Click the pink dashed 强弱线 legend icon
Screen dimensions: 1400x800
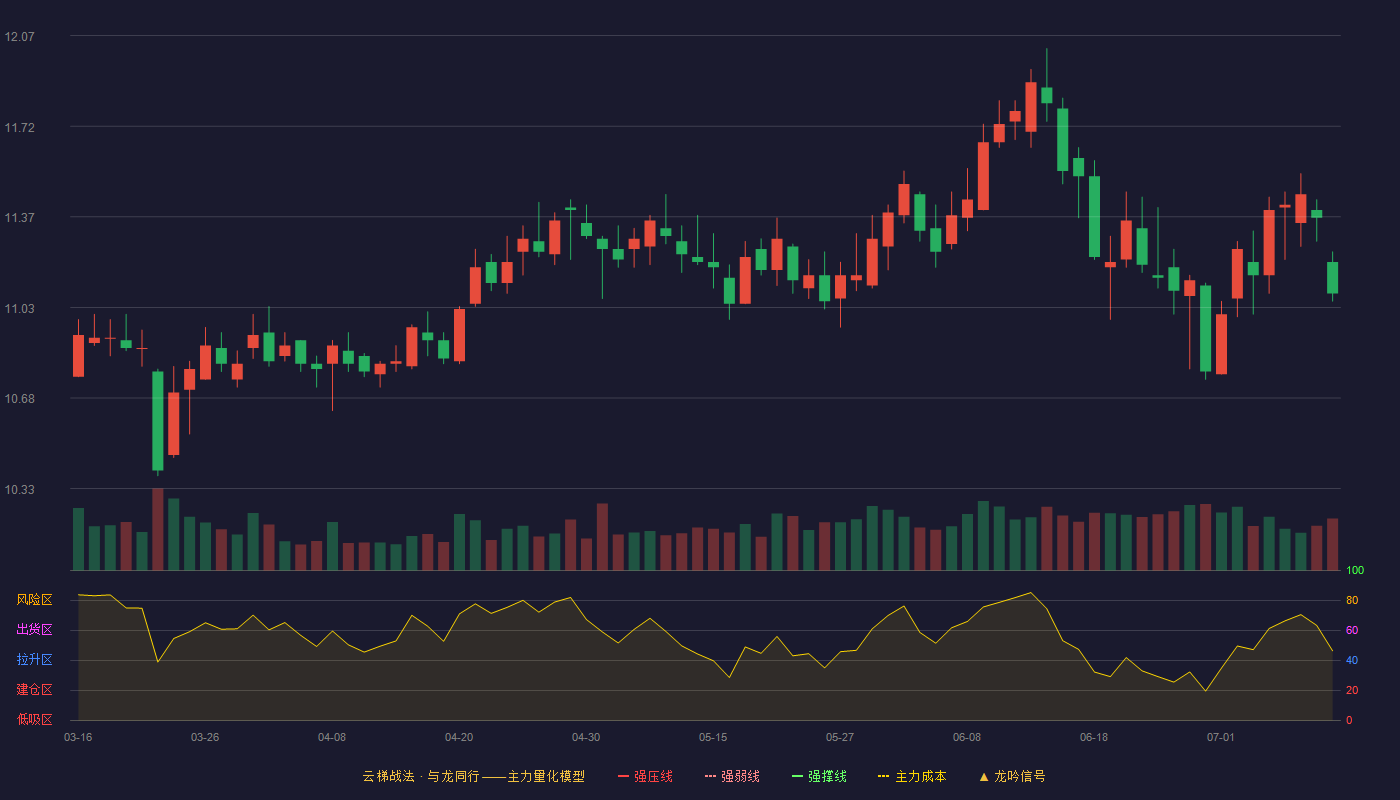pyautogui.click(x=711, y=776)
